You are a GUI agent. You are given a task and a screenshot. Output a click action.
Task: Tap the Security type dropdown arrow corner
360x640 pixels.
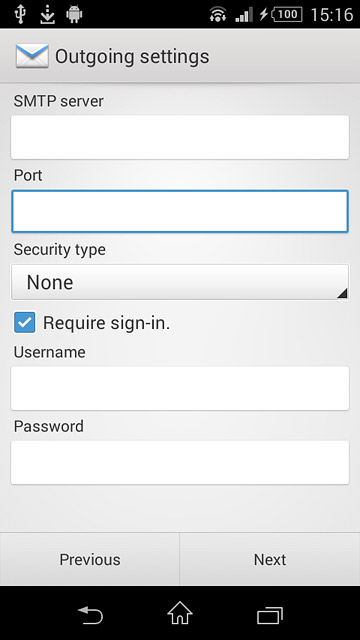coord(342,293)
